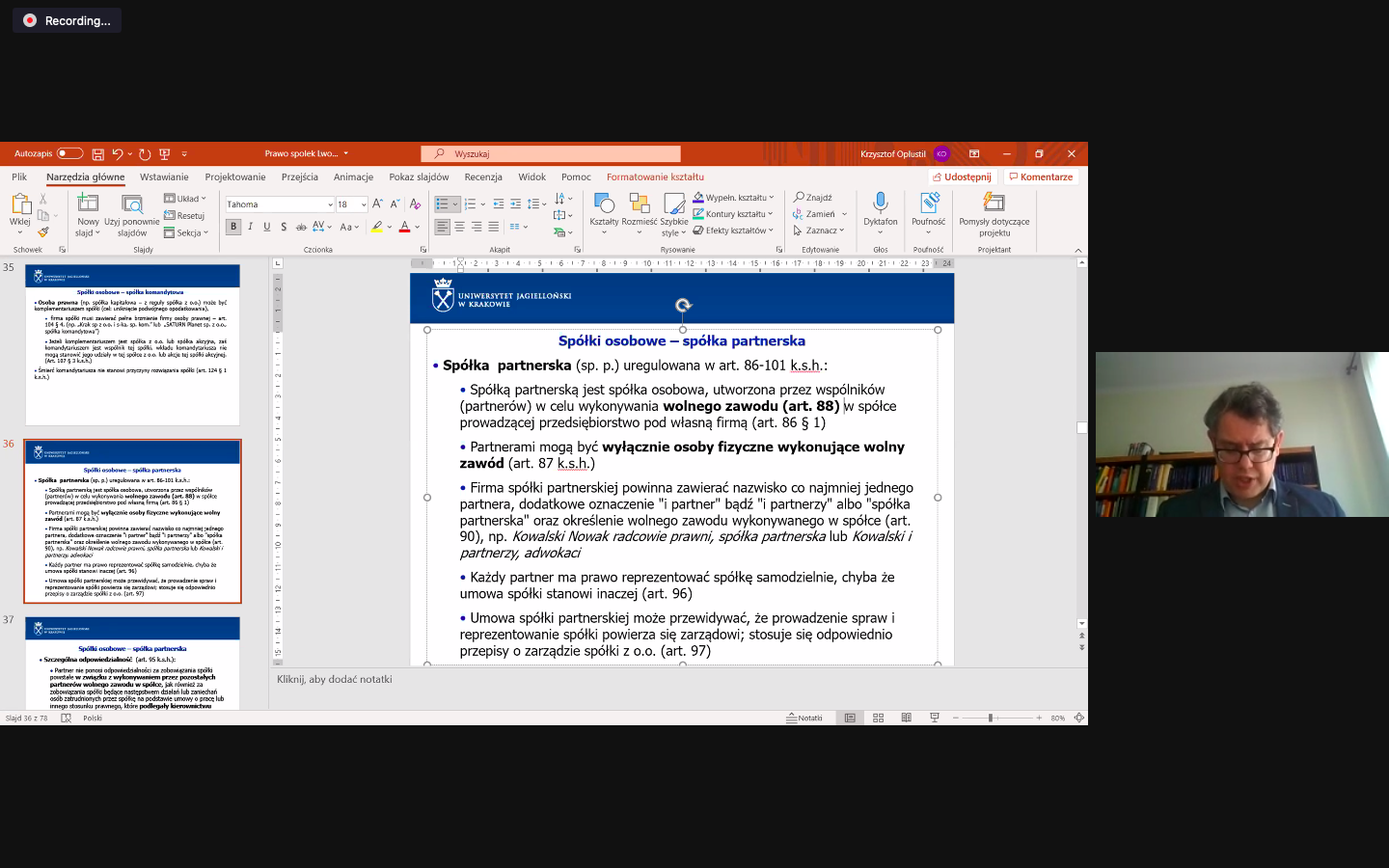Open Wypełn. kształtu fill dropdown
The height and width of the screenshot is (868, 1389).
(733, 198)
